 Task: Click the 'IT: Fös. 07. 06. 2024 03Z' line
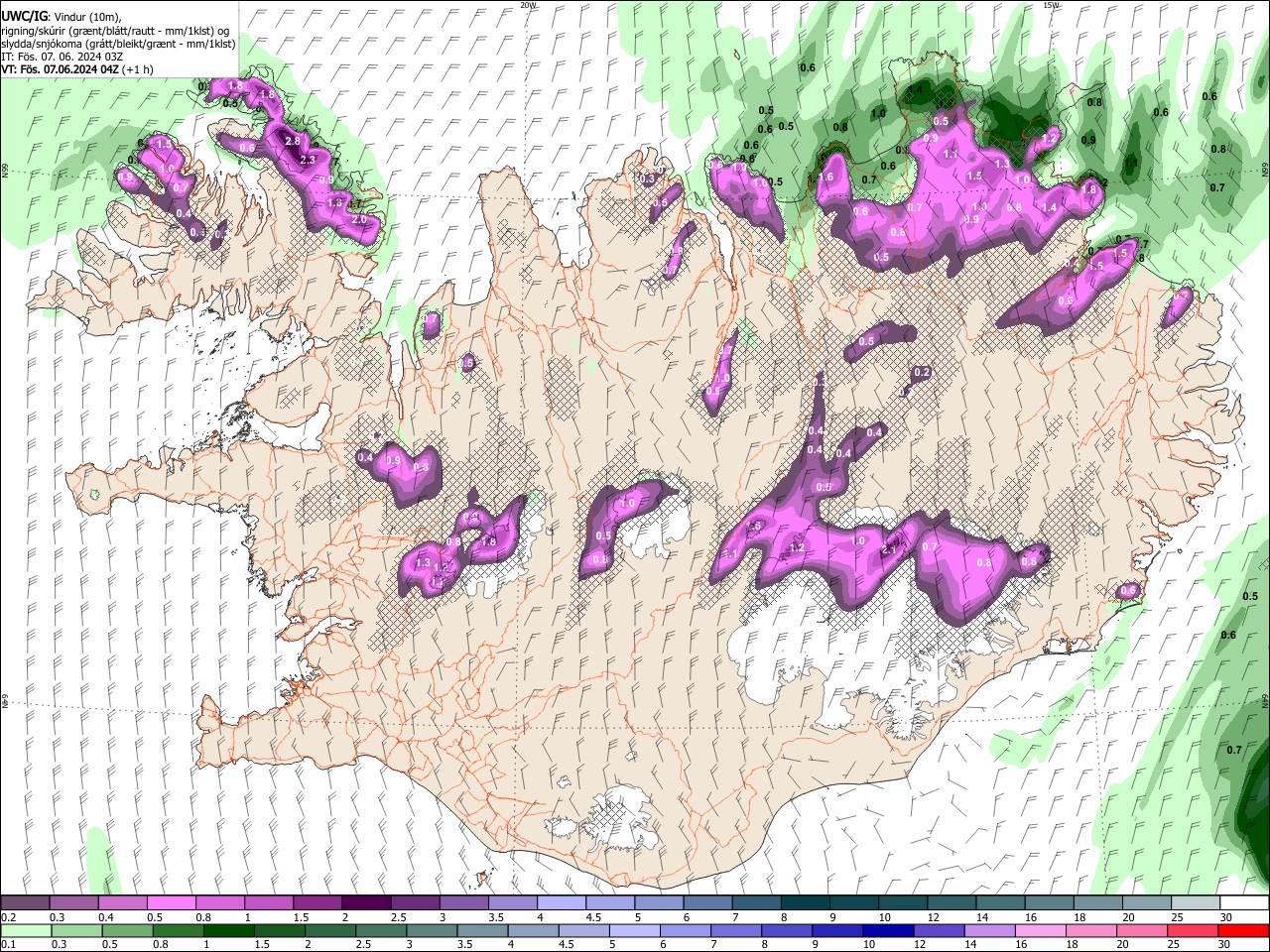point(63,57)
